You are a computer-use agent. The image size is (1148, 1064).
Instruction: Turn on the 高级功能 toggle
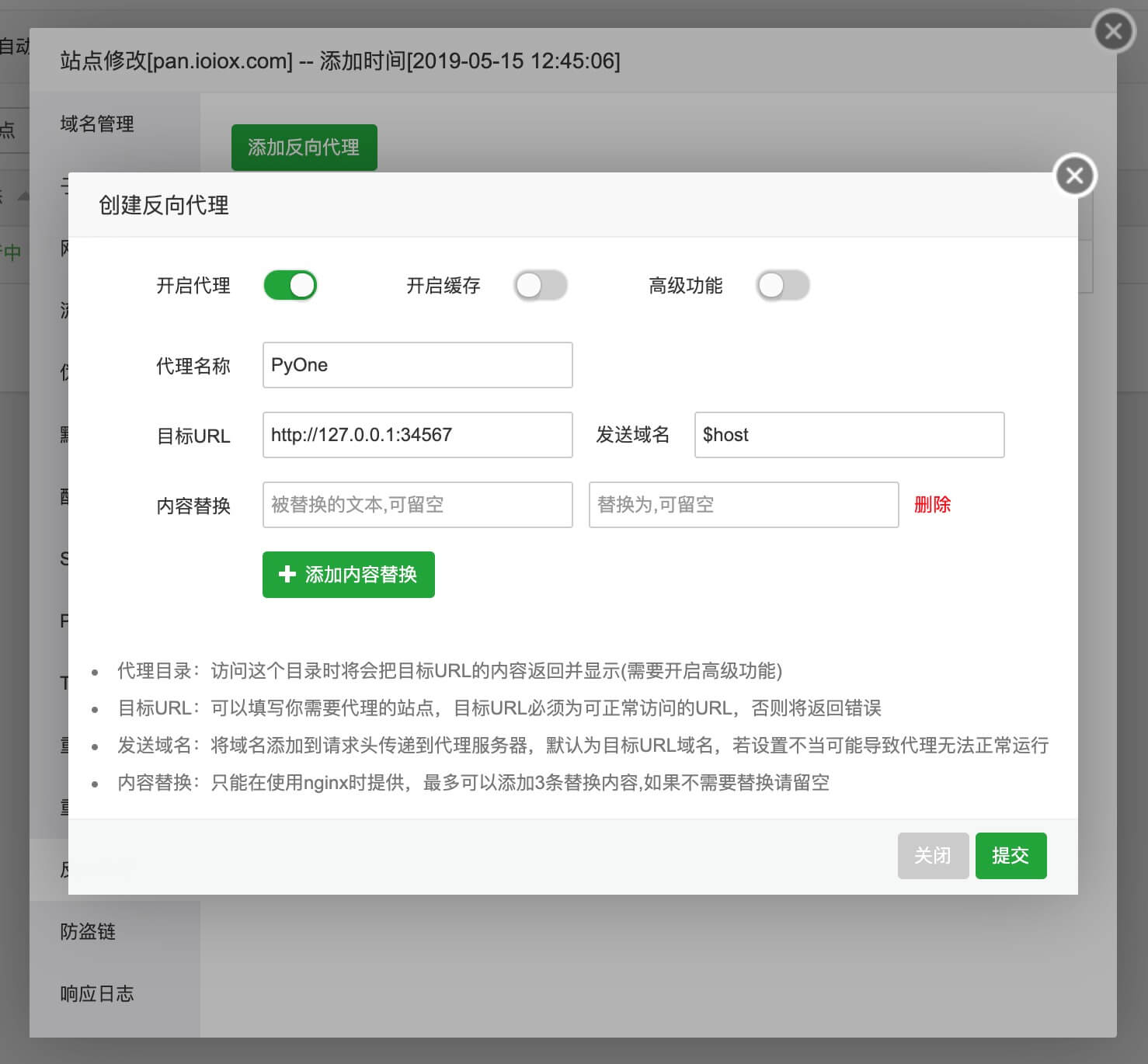coord(783,286)
